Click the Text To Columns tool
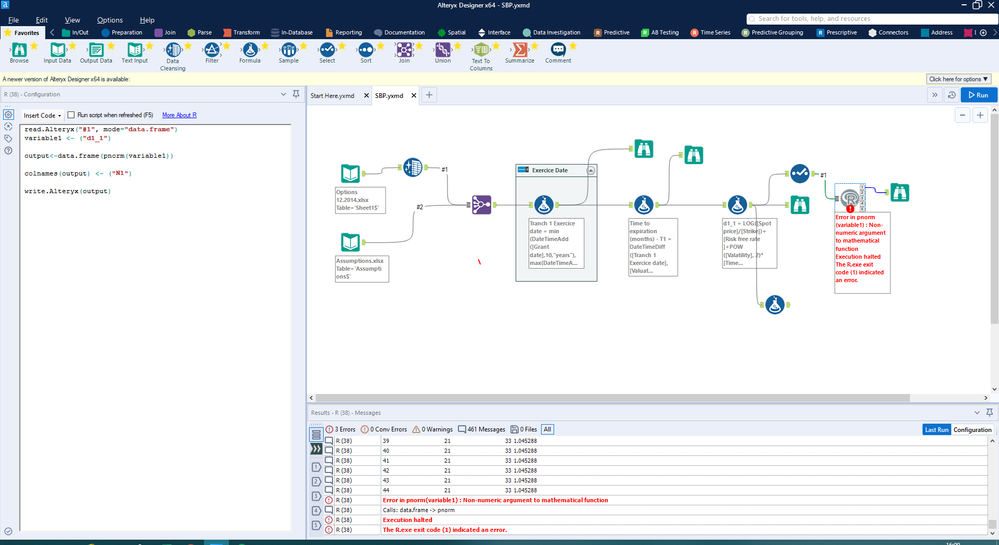This screenshot has height=545, width=999. (x=481, y=50)
